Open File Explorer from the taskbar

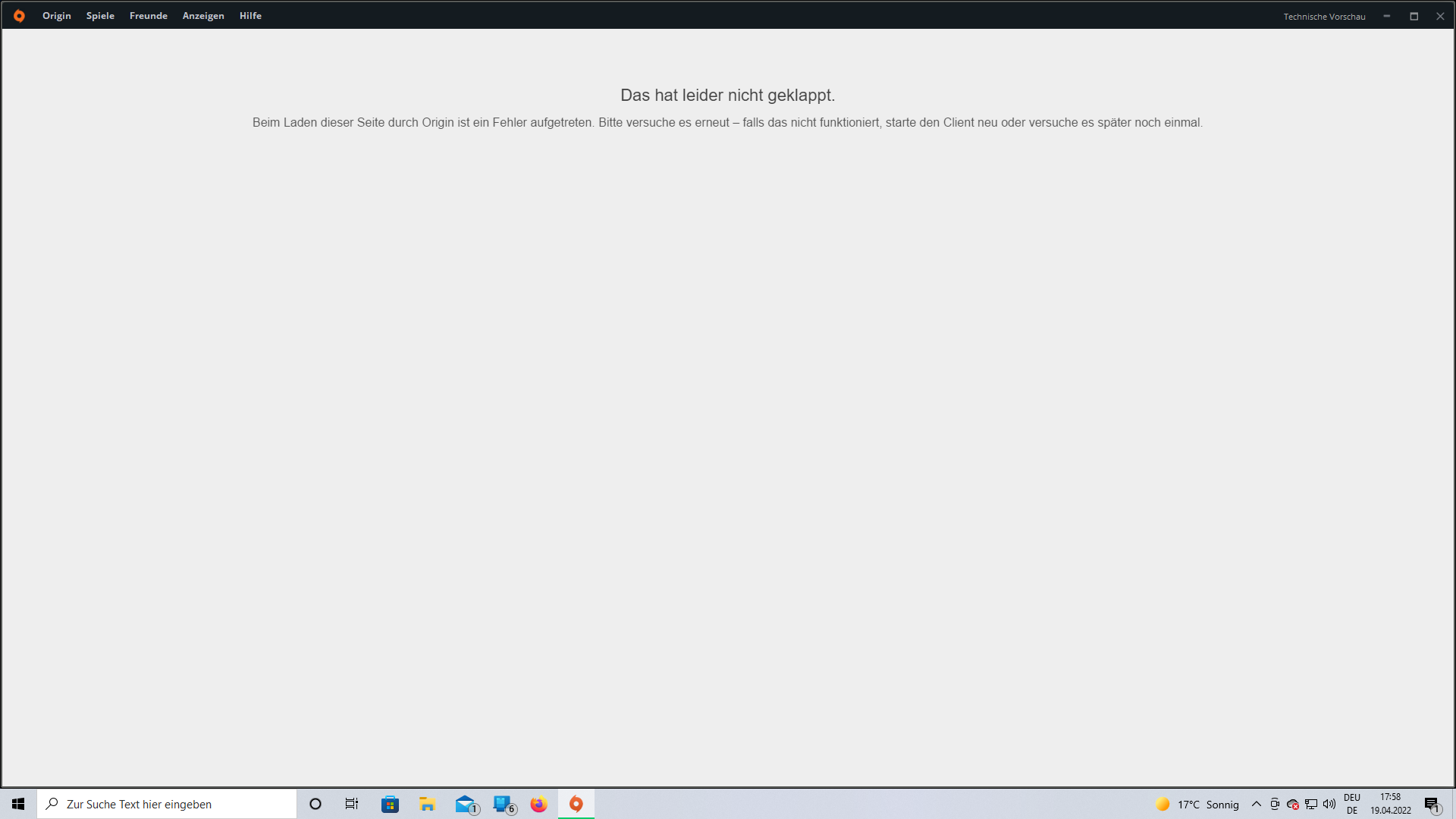427,803
